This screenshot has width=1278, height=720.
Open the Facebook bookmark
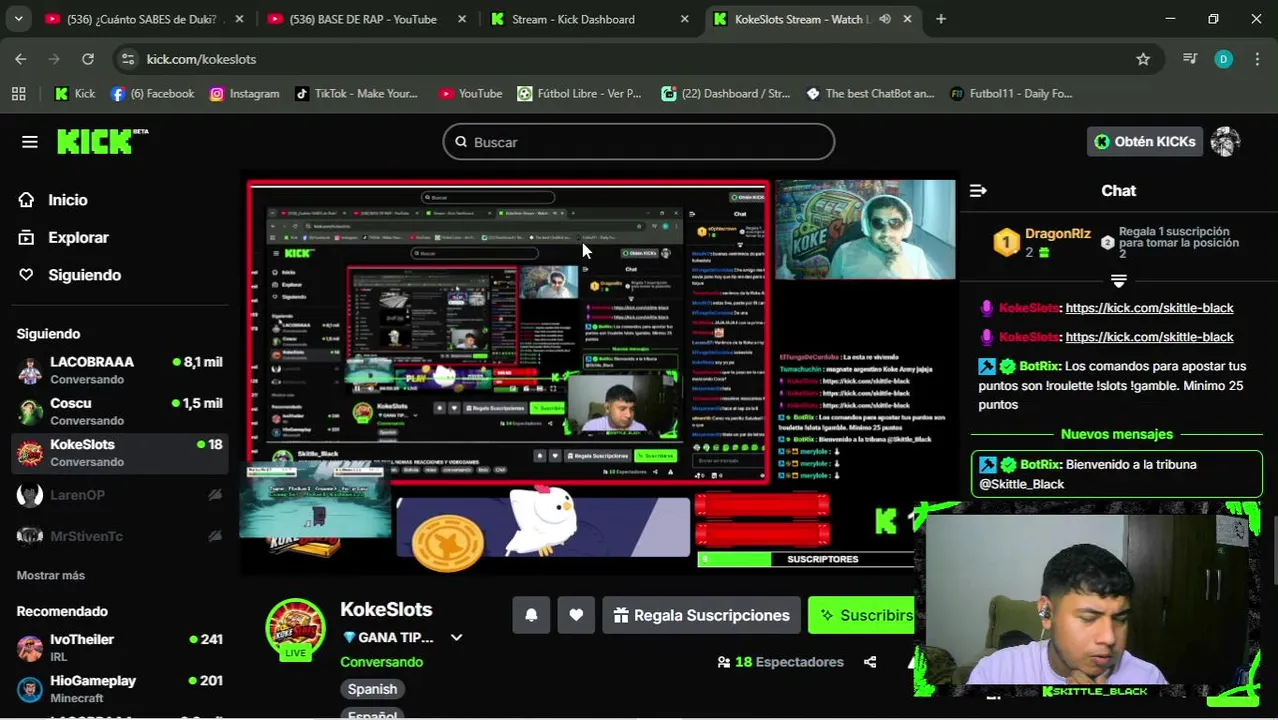point(152,93)
